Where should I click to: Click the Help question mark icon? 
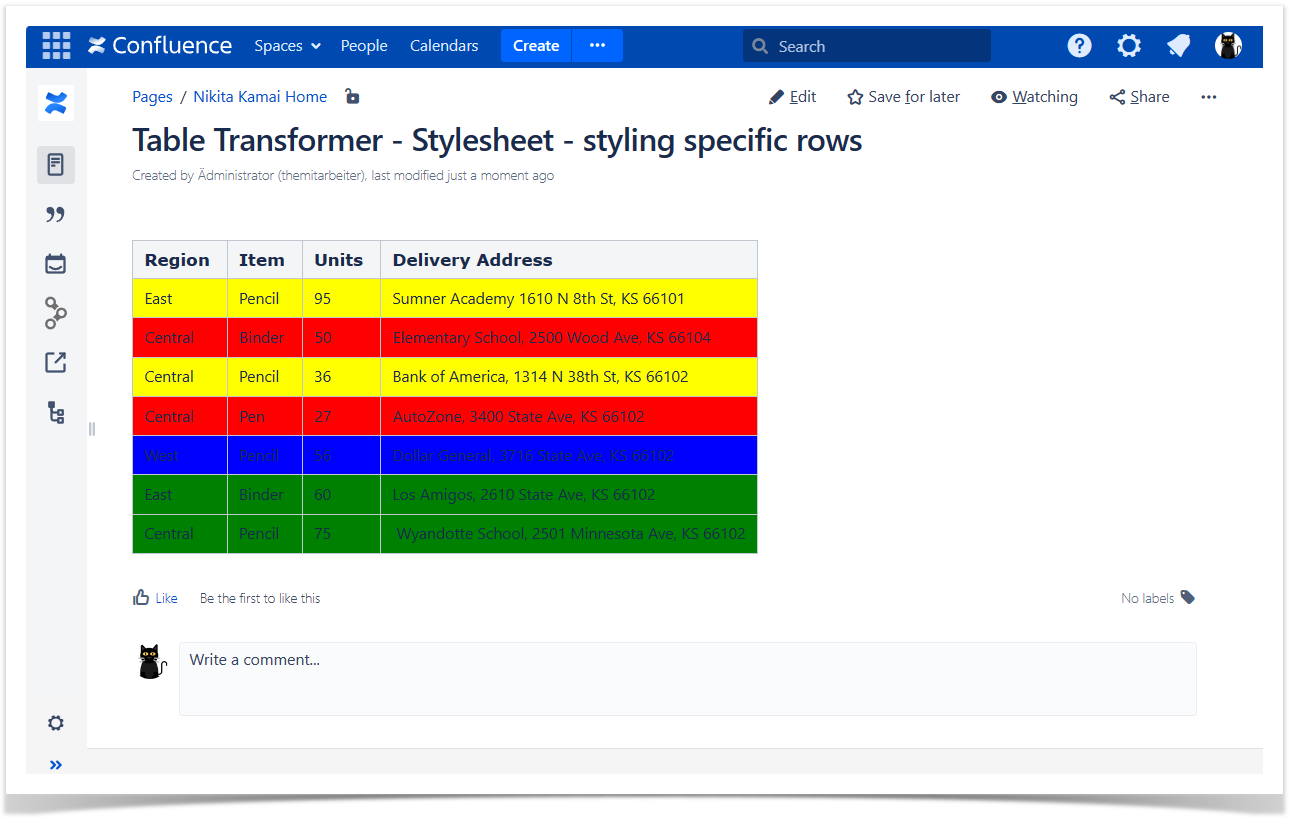point(1079,46)
